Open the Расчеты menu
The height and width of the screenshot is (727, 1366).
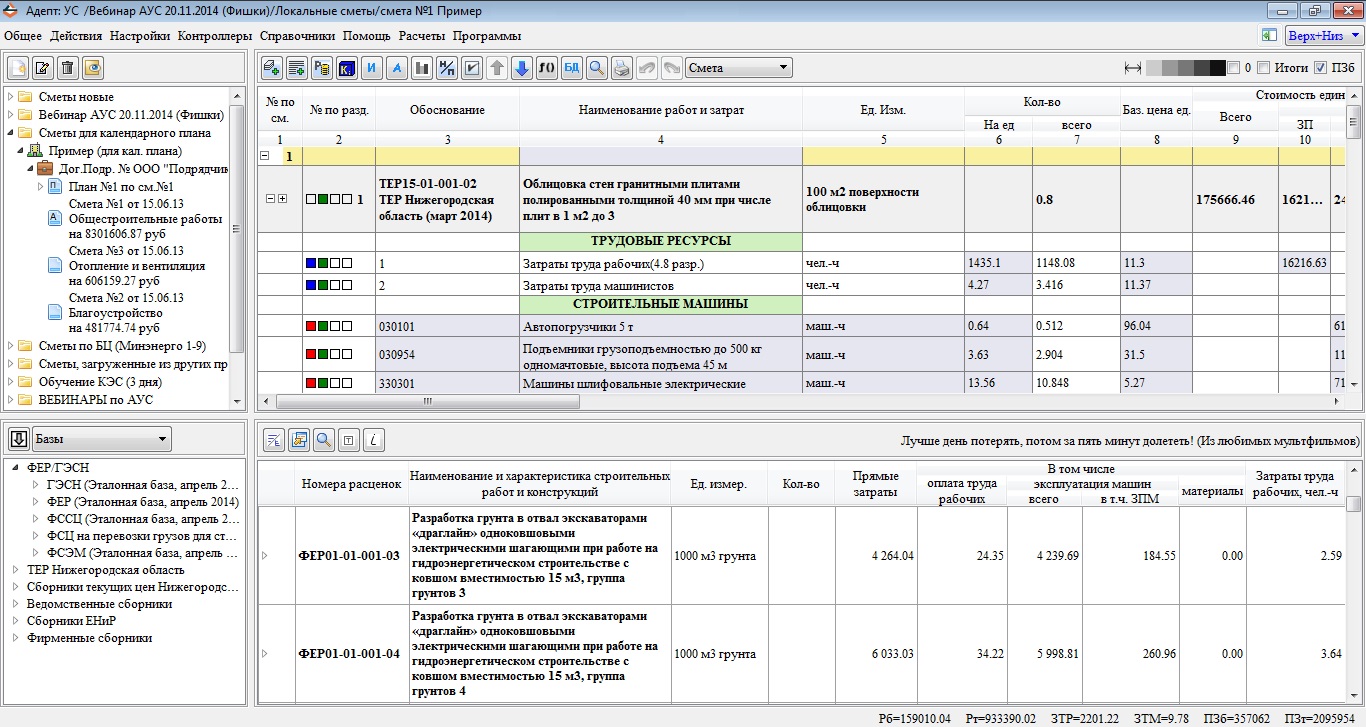(x=422, y=36)
